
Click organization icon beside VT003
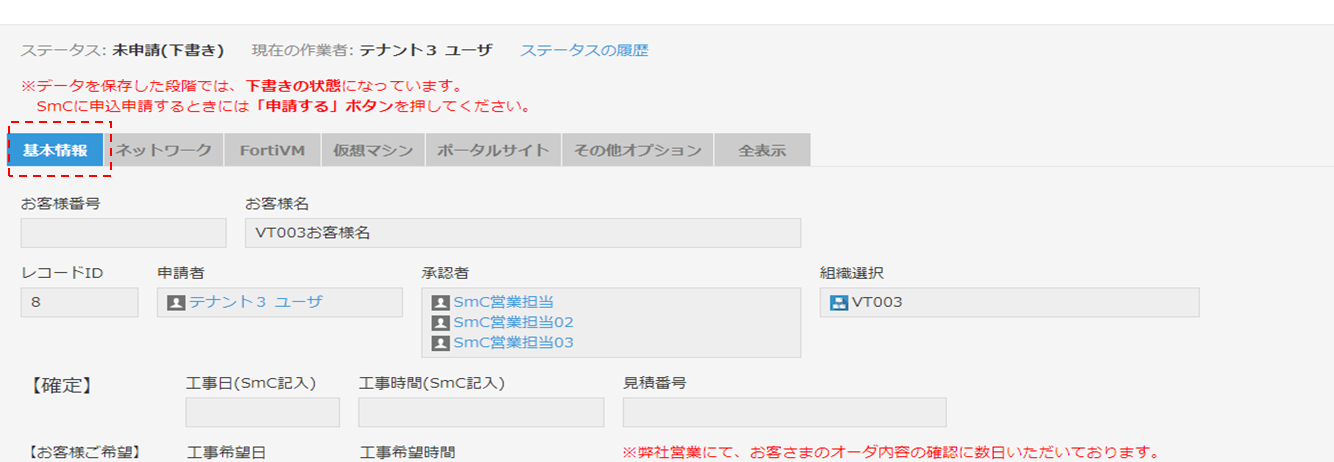tap(839, 302)
